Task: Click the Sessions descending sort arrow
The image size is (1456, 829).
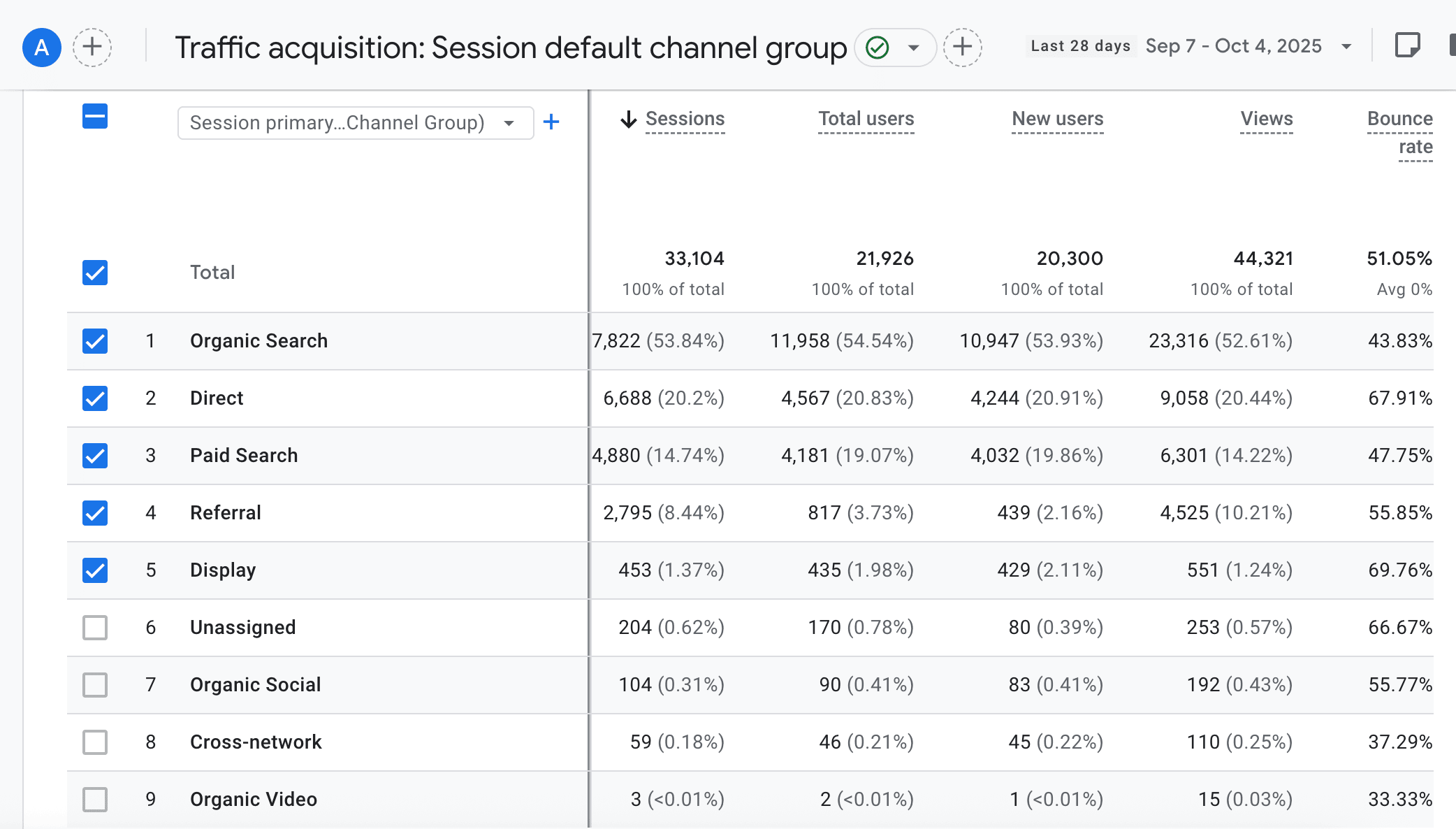Action: pyautogui.click(x=629, y=120)
